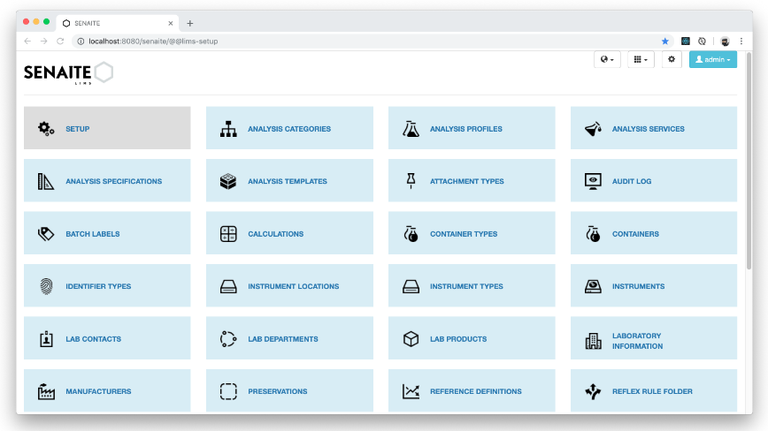Click the Instrument Types tray icon
Screen dimensions: 768x431
[x=410, y=287]
